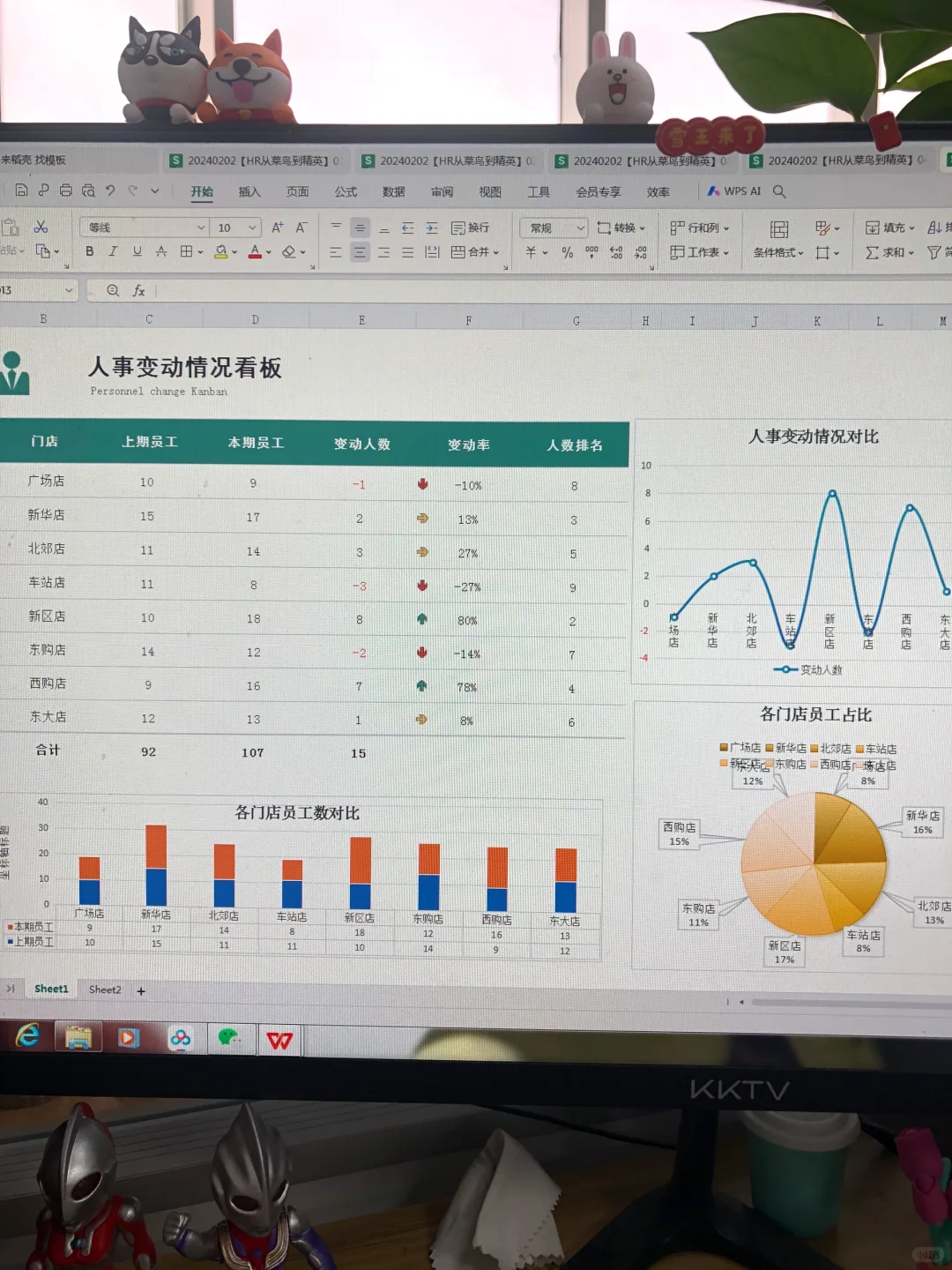Toggle underline formatting
Screen dimensions: 952x1270
tap(137, 252)
